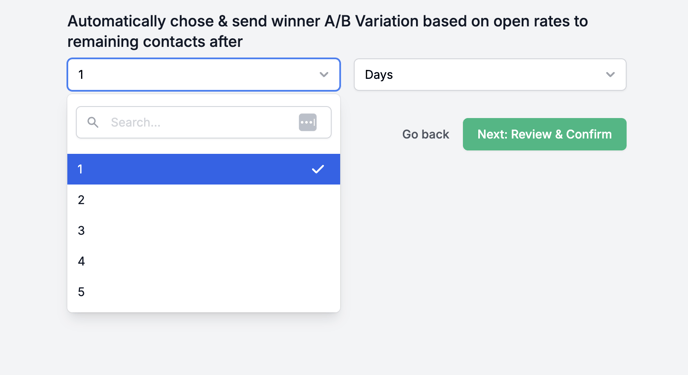Screen dimensions: 688x375
Task: Pick option 4 in the dropdown list
Action: click(x=204, y=261)
